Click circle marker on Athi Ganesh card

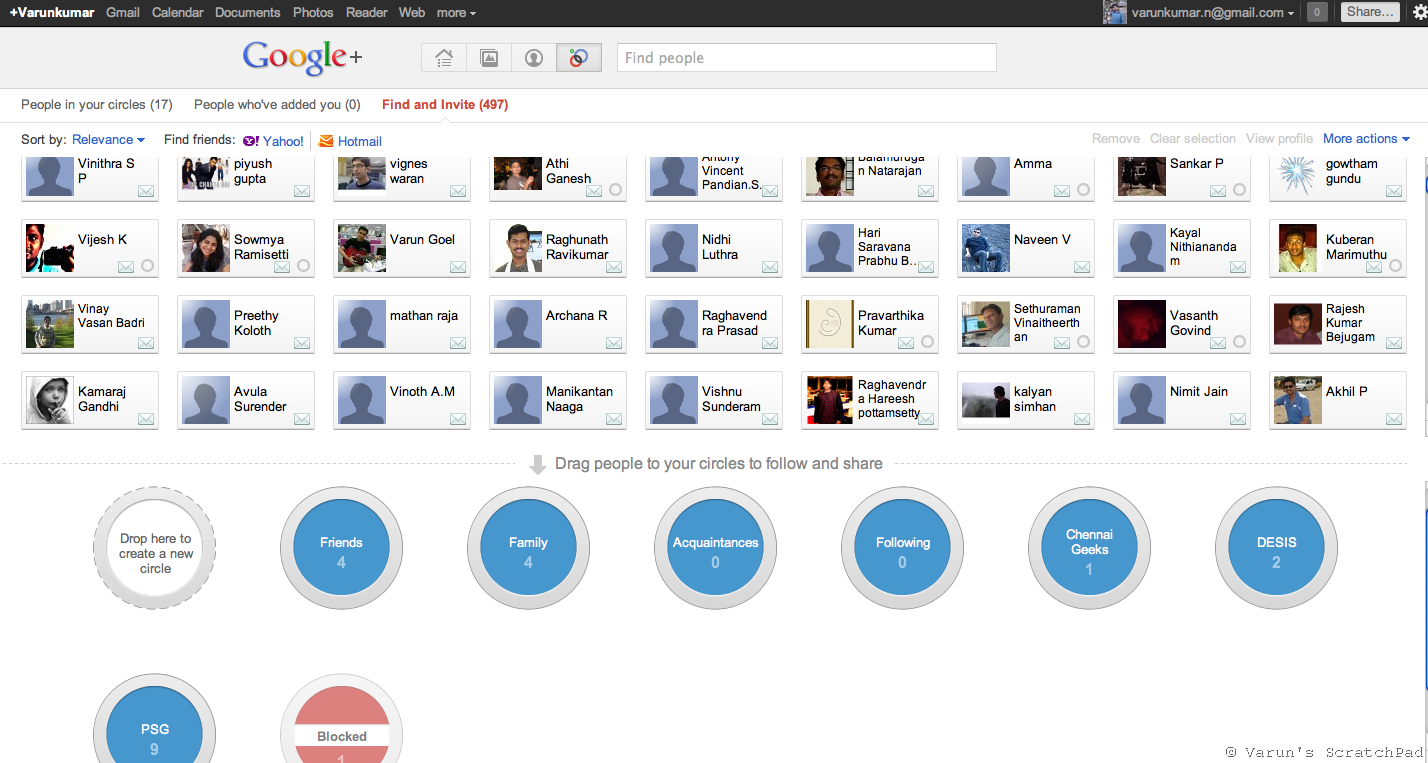[615, 190]
